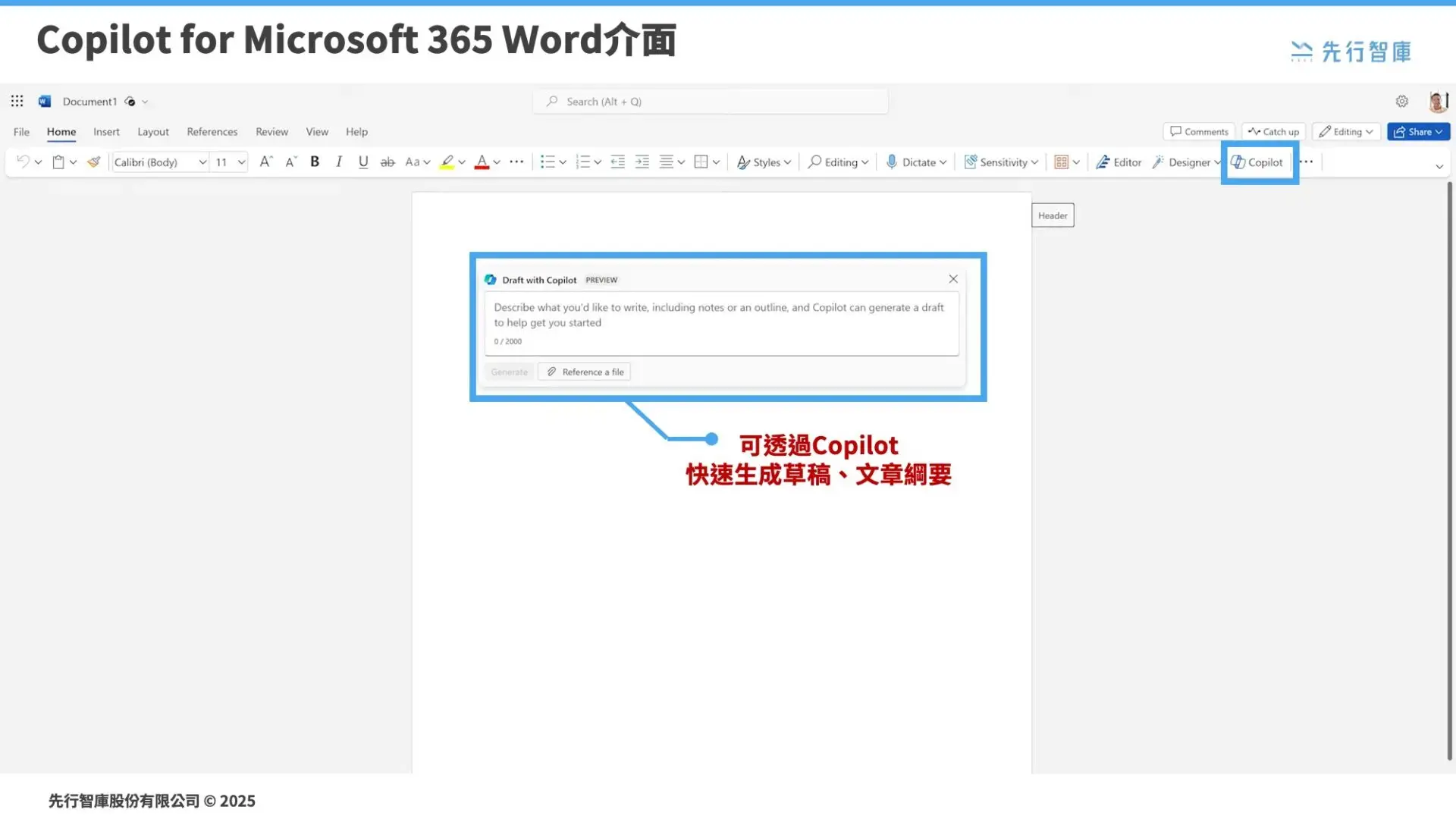Apply bulleted list
The height and width of the screenshot is (819, 1456).
548,162
